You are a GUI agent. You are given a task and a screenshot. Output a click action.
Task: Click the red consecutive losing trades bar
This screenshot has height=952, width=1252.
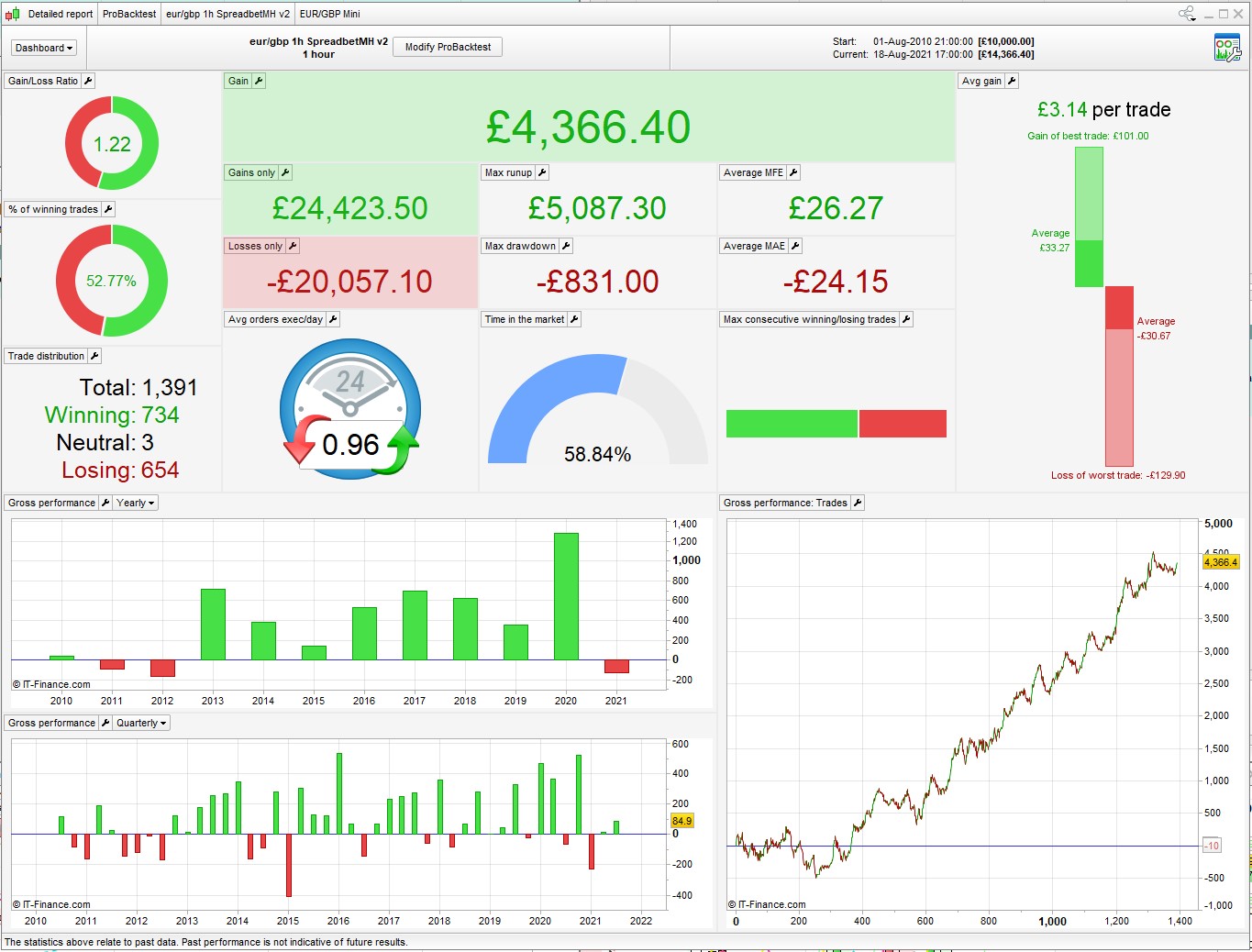[x=903, y=424]
